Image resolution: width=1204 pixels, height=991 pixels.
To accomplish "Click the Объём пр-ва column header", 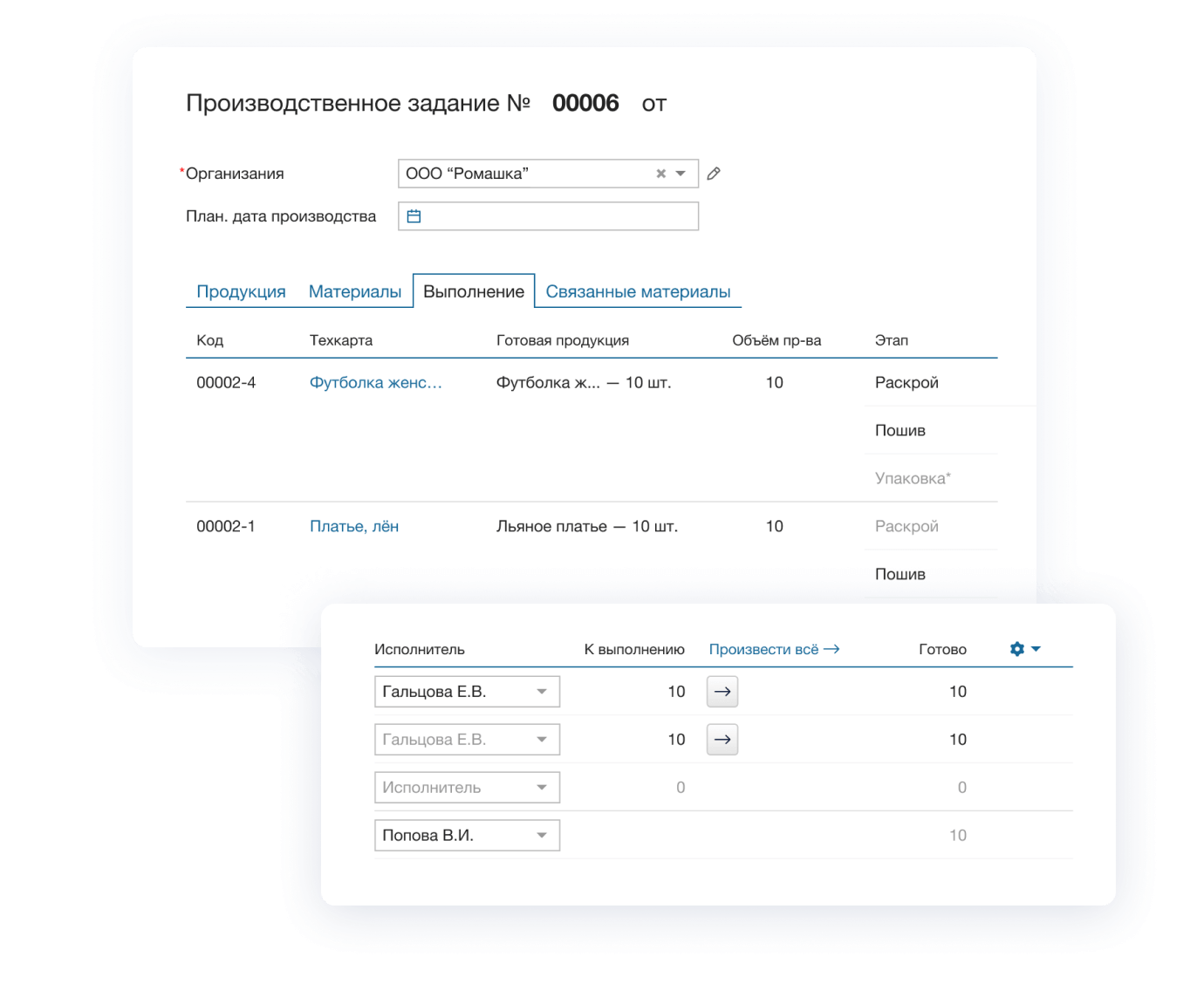I will (x=776, y=340).
